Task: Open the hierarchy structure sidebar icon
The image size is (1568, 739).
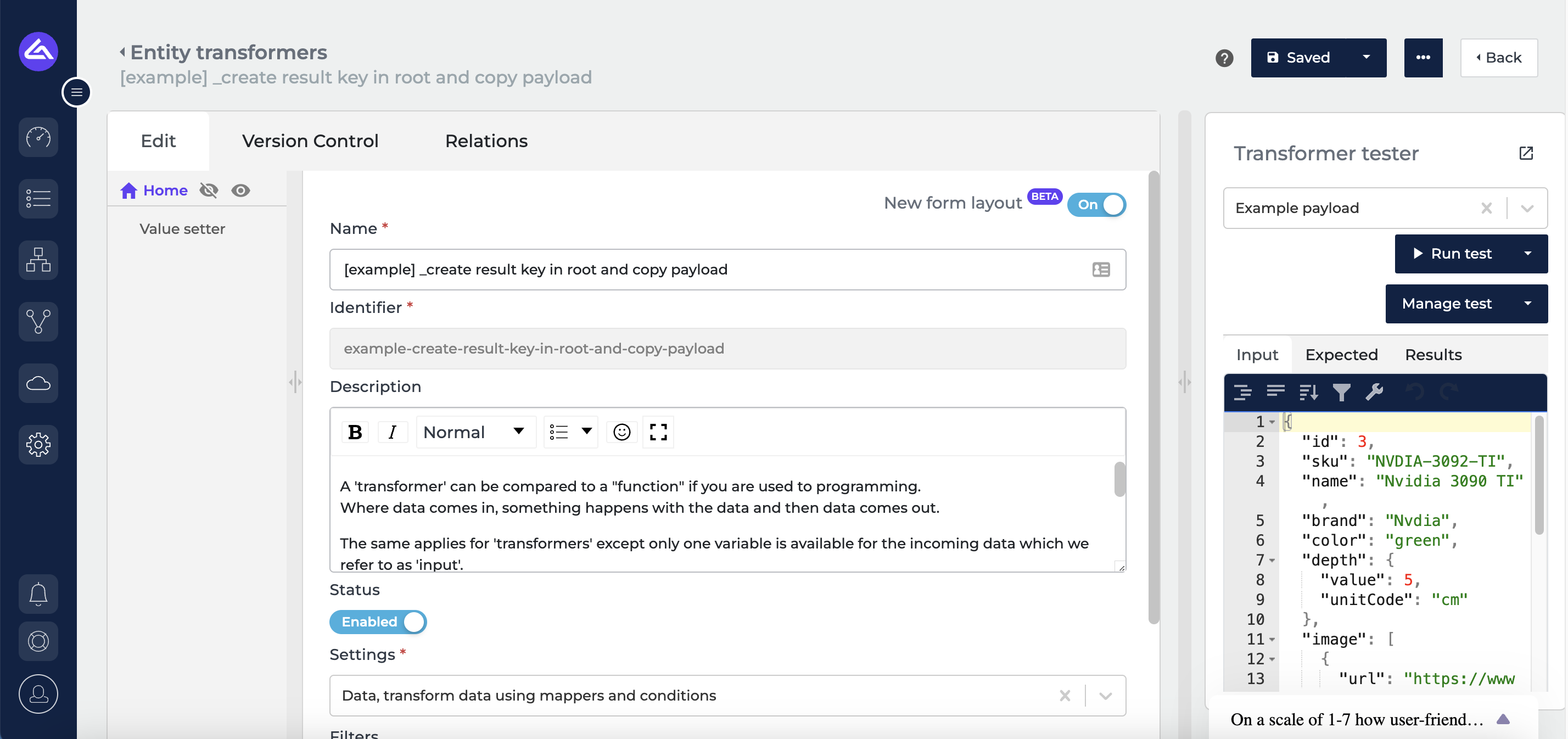Action: tap(38, 260)
